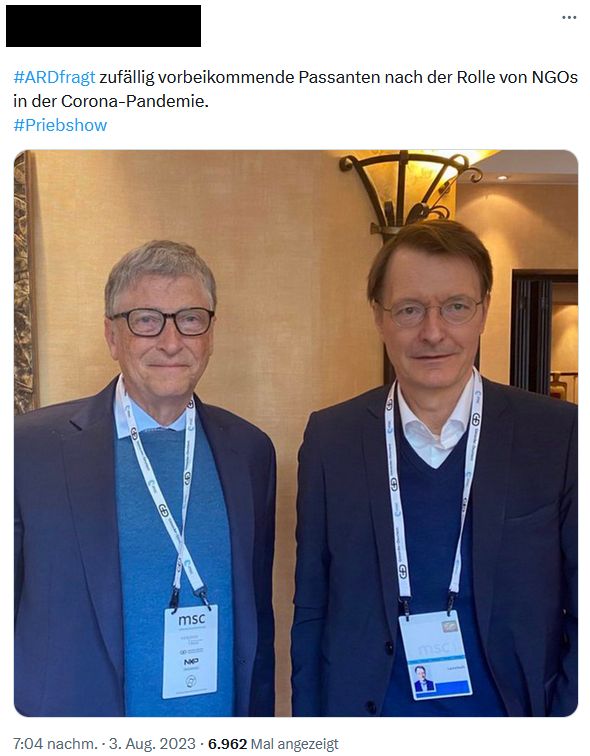Click the dark doorway behind right man
Image resolution: width=590 pixels, height=756 pixels.
click(531, 332)
